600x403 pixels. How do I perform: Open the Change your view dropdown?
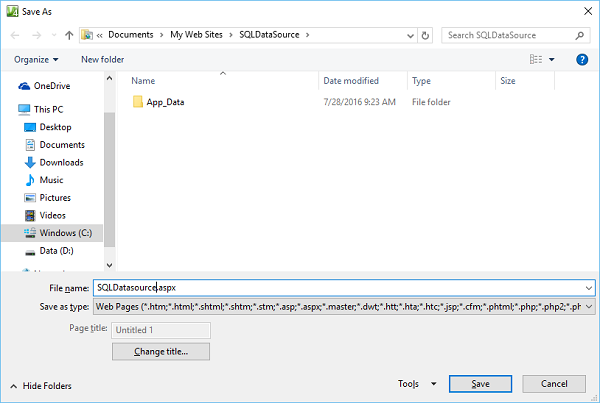(x=552, y=60)
